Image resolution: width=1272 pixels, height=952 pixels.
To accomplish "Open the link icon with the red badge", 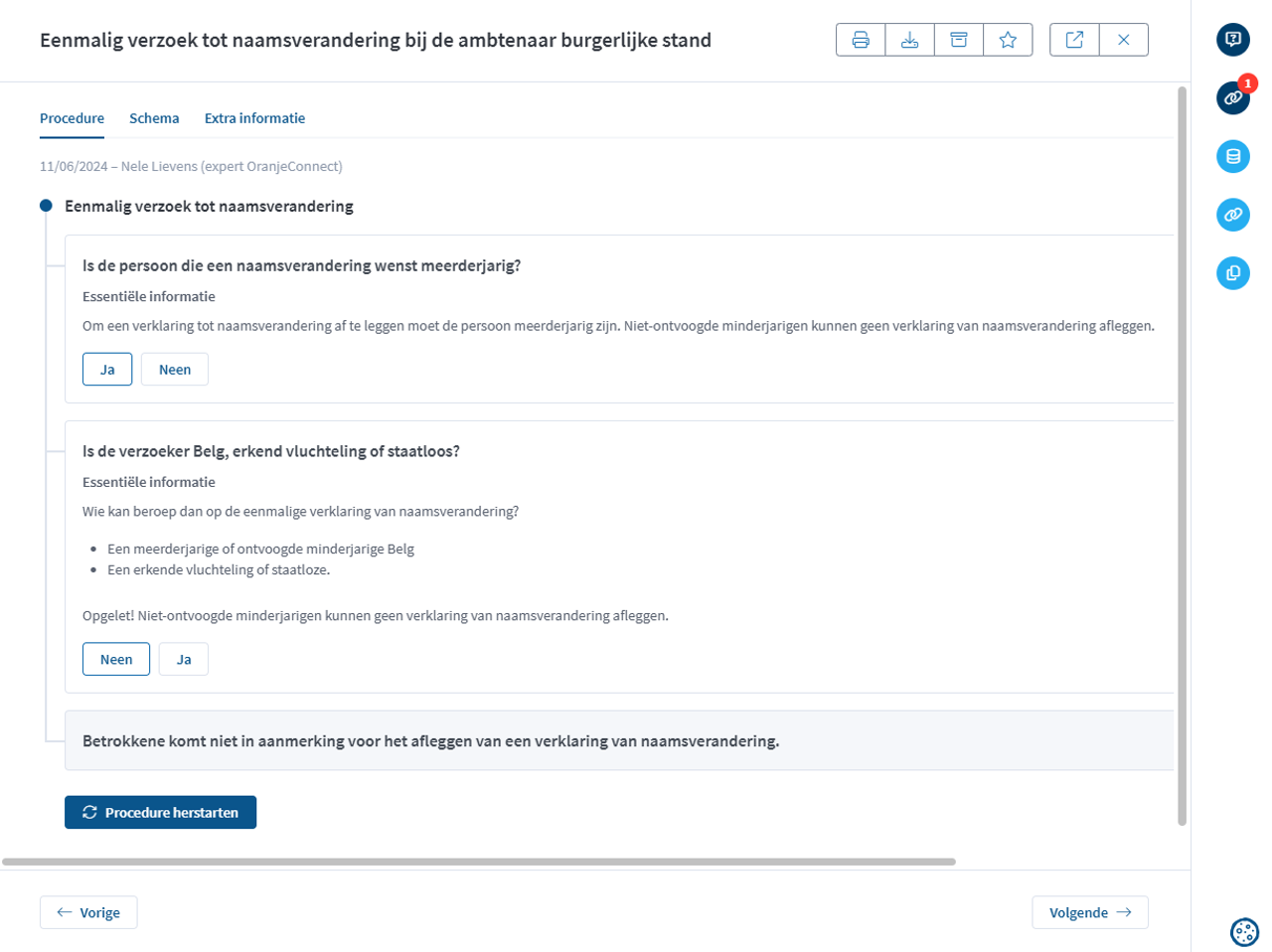I will tap(1233, 98).
